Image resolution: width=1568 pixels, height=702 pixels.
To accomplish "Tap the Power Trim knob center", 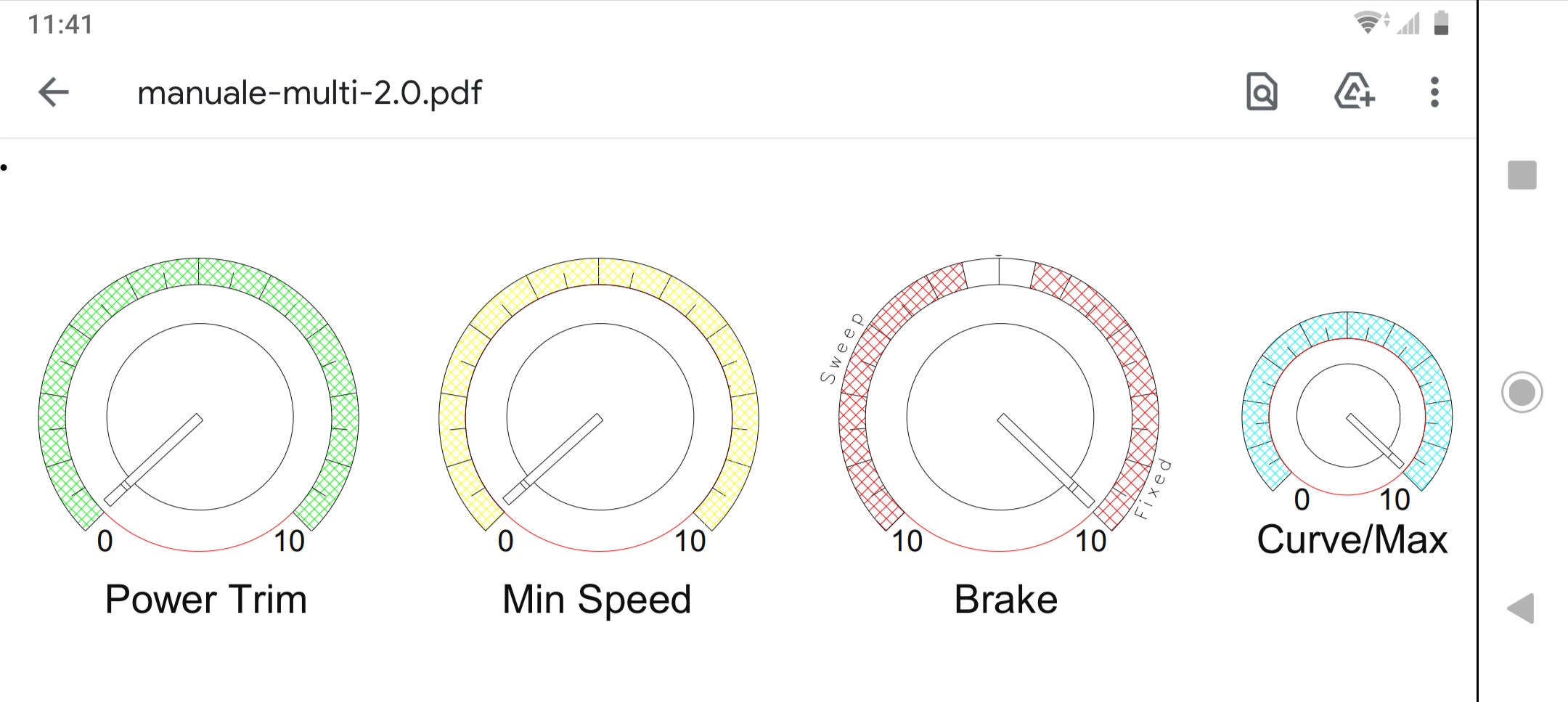I will pos(200,417).
